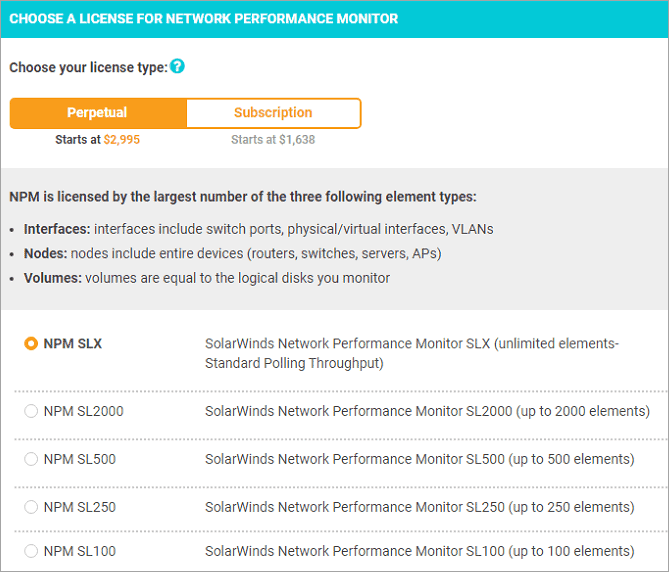The width and height of the screenshot is (669, 572).
Task: Pick the NPM SL250 radio option
Action: (x=31, y=507)
